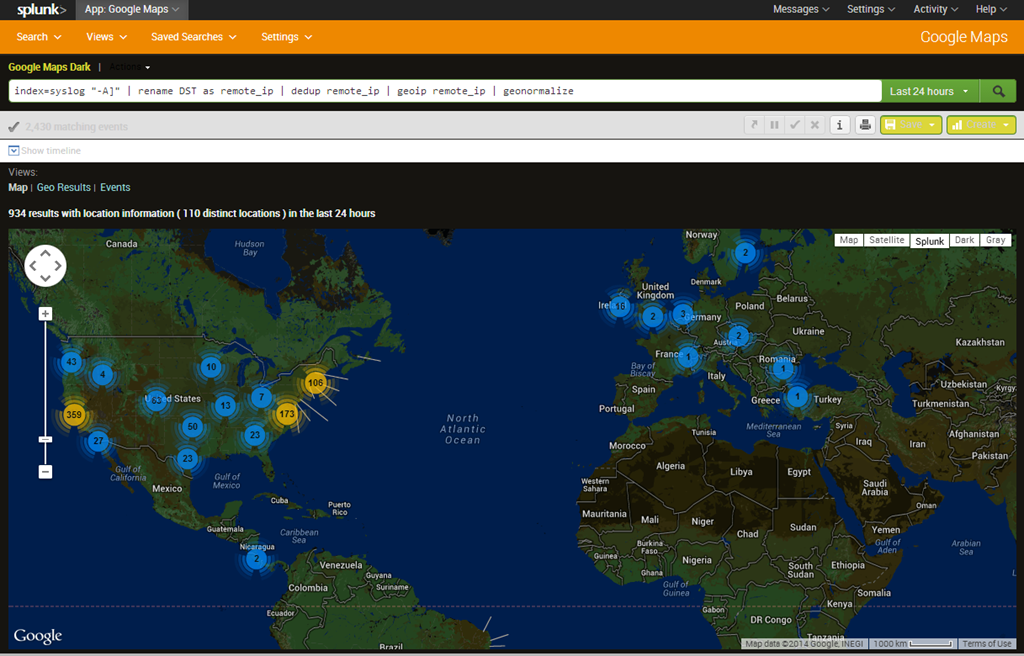Click the print results icon
Image resolution: width=1024 pixels, height=656 pixels.
(865, 125)
